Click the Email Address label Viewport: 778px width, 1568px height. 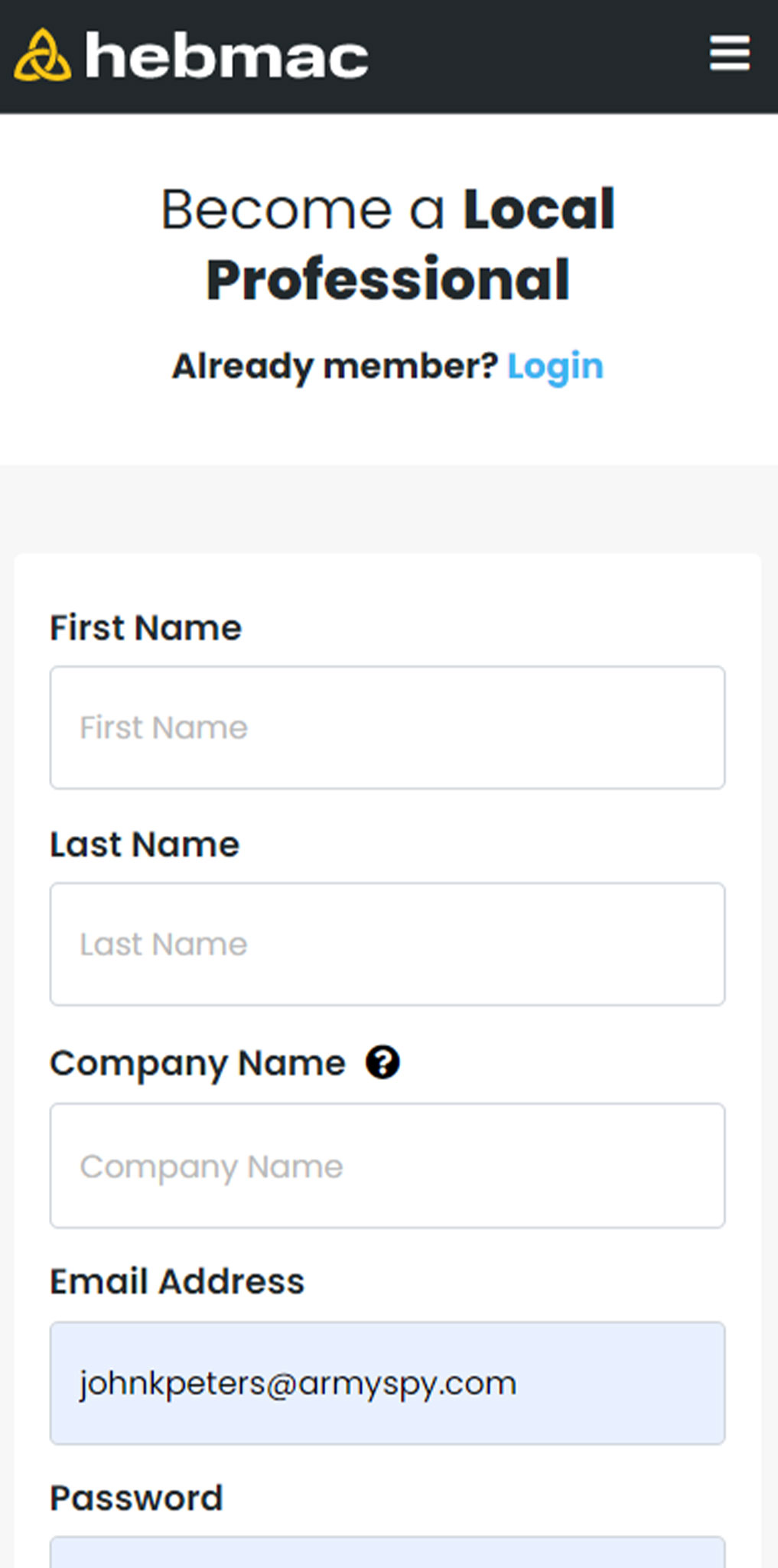coord(177,1281)
